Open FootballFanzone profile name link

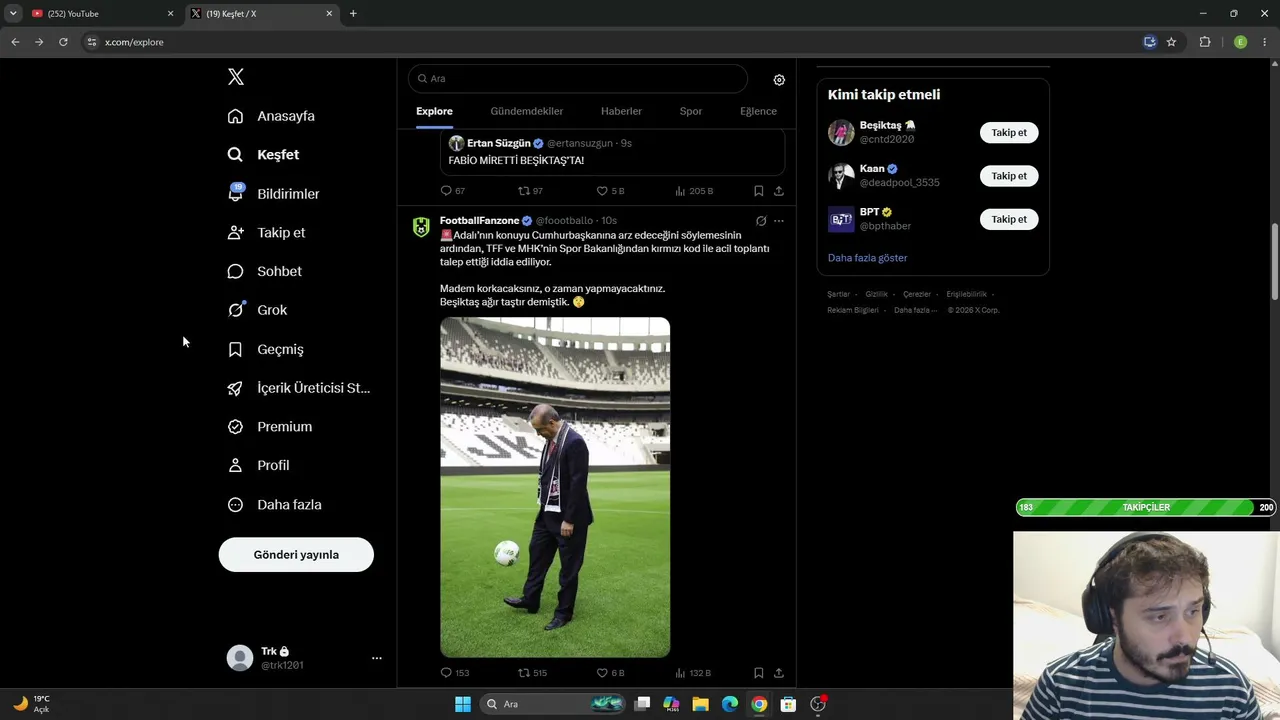coord(479,221)
